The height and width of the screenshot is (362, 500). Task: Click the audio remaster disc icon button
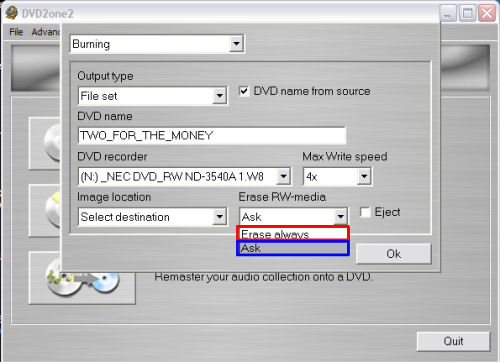point(82,278)
